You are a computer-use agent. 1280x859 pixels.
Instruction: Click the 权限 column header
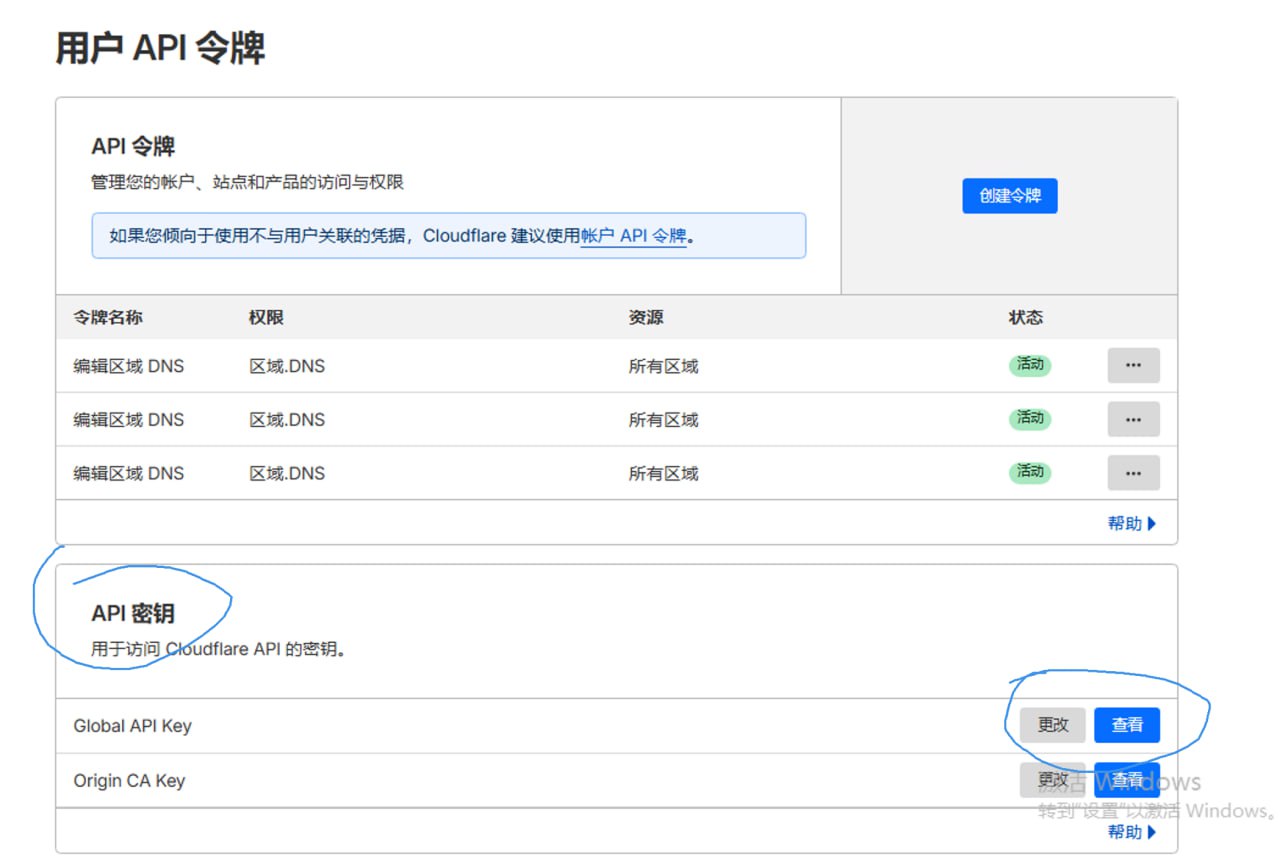click(x=266, y=317)
